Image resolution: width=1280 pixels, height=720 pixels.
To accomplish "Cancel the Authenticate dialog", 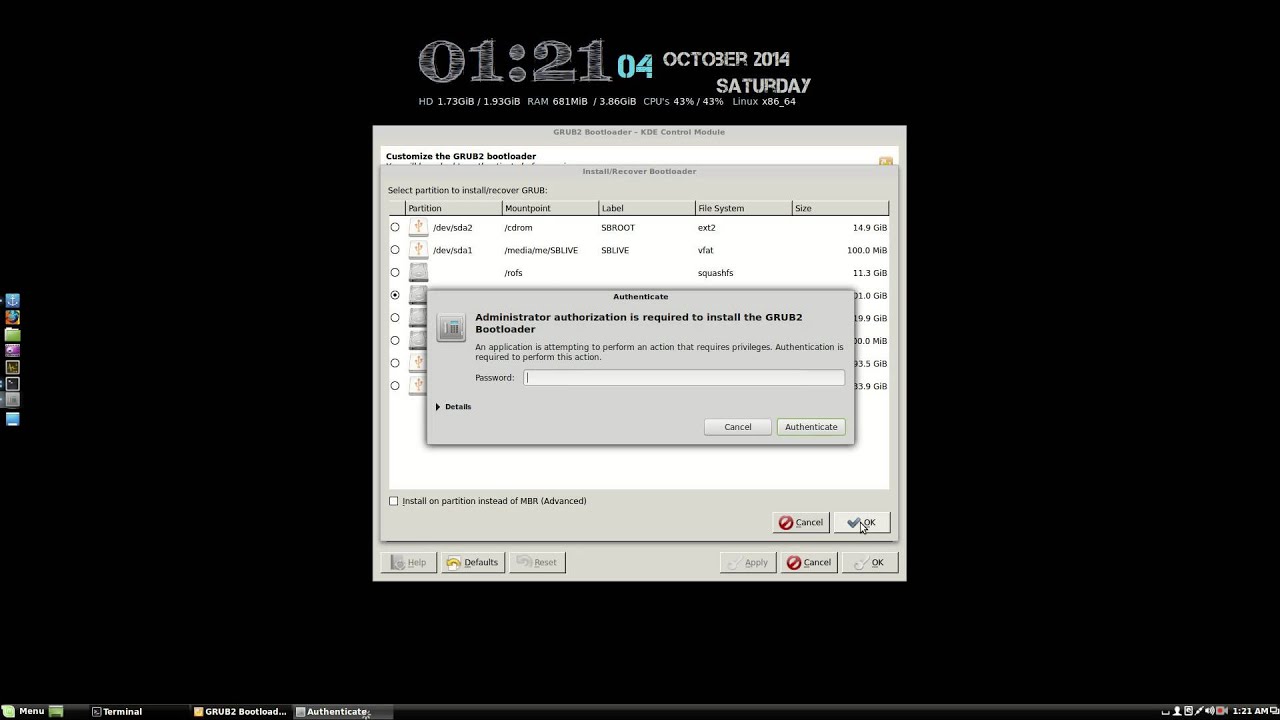I will (x=737, y=427).
